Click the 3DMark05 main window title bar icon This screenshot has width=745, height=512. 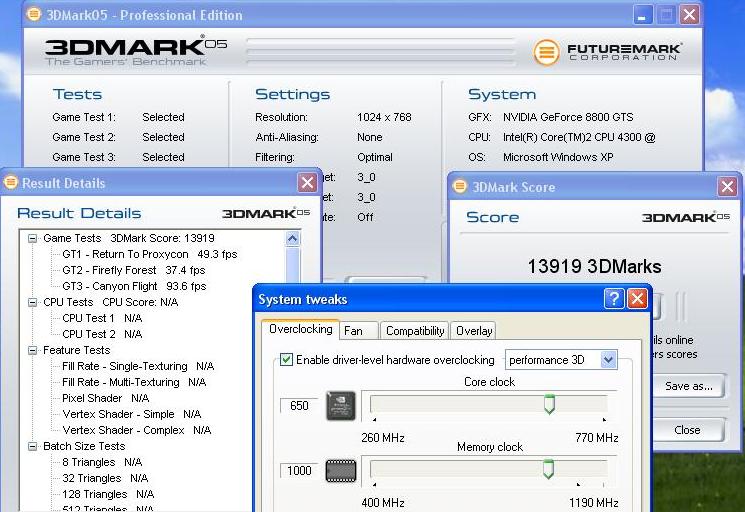pyautogui.click(x=34, y=14)
